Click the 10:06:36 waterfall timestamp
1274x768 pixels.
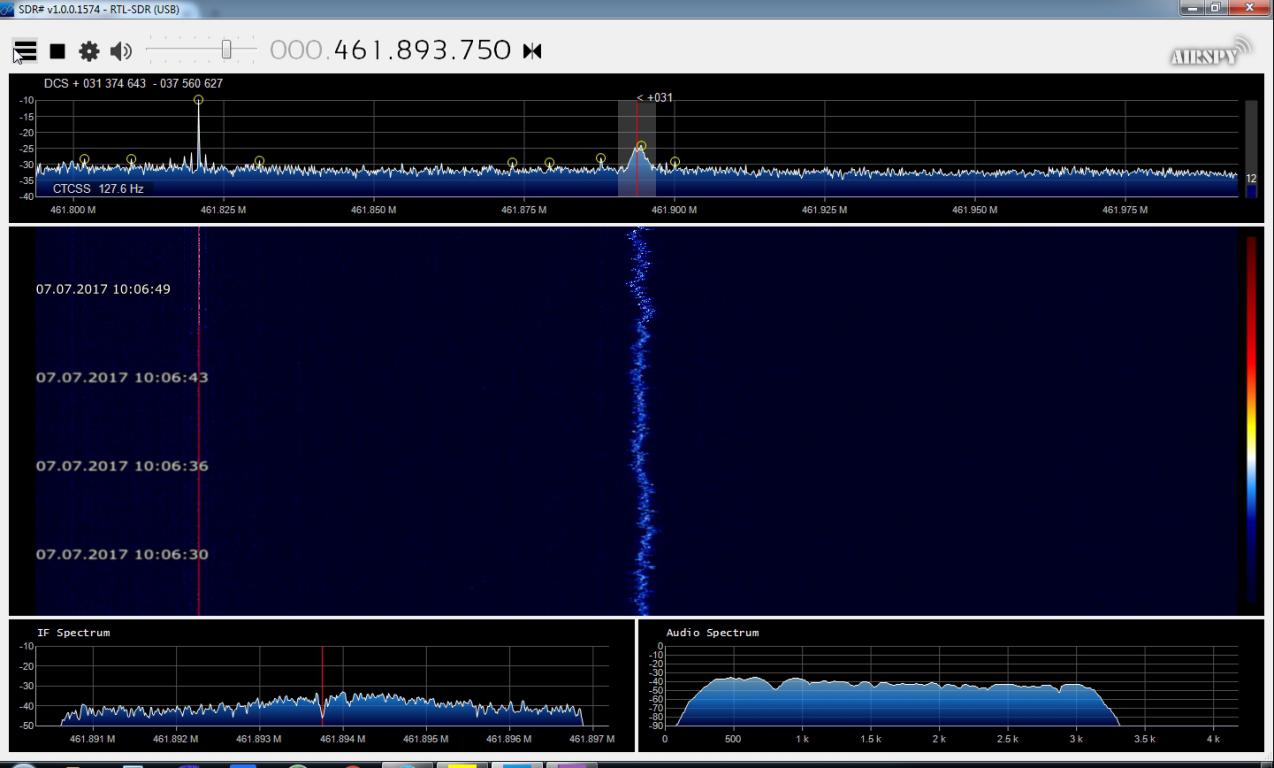tap(122, 466)
